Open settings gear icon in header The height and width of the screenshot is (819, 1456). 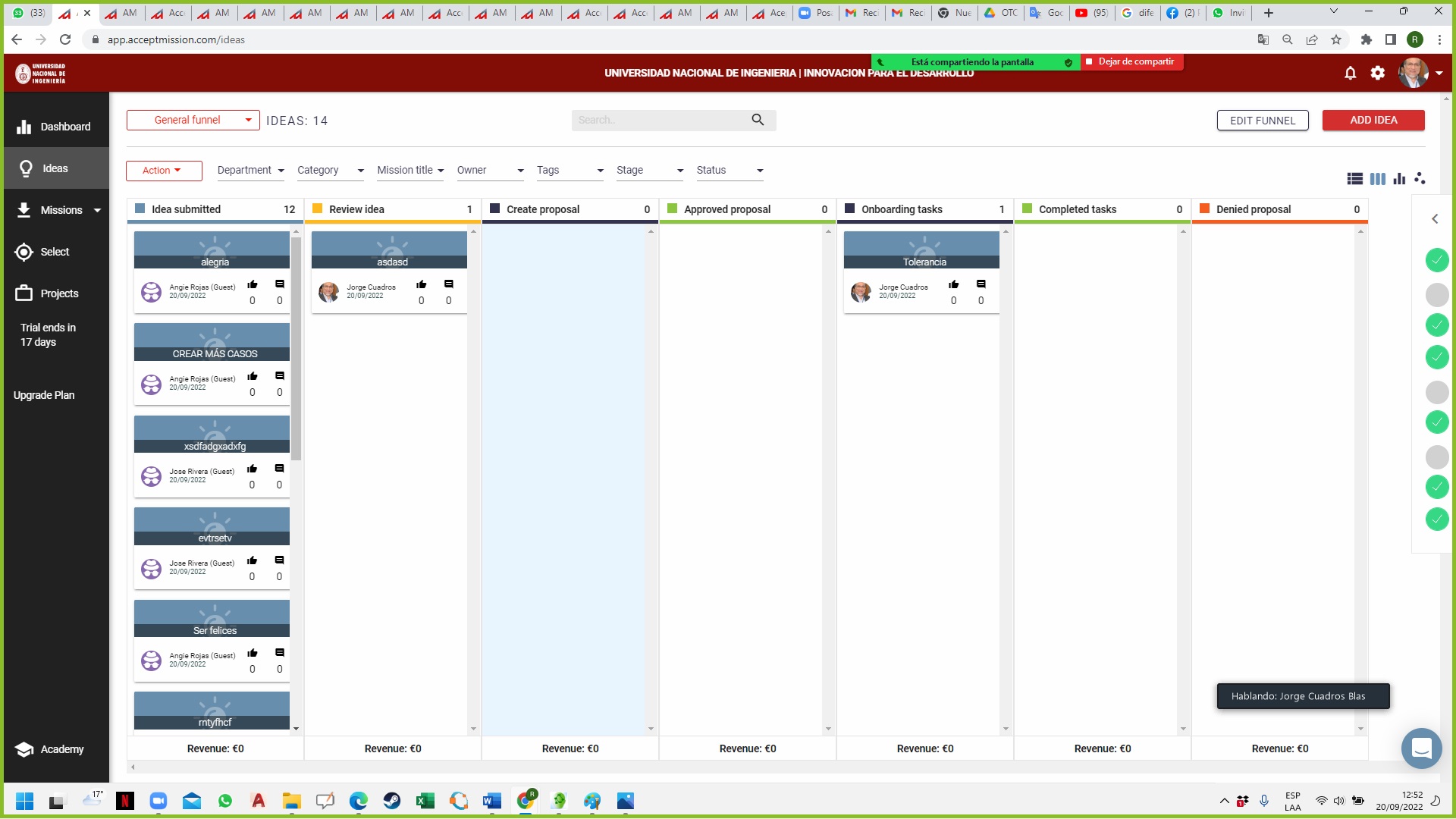(x=1377, y=74)
